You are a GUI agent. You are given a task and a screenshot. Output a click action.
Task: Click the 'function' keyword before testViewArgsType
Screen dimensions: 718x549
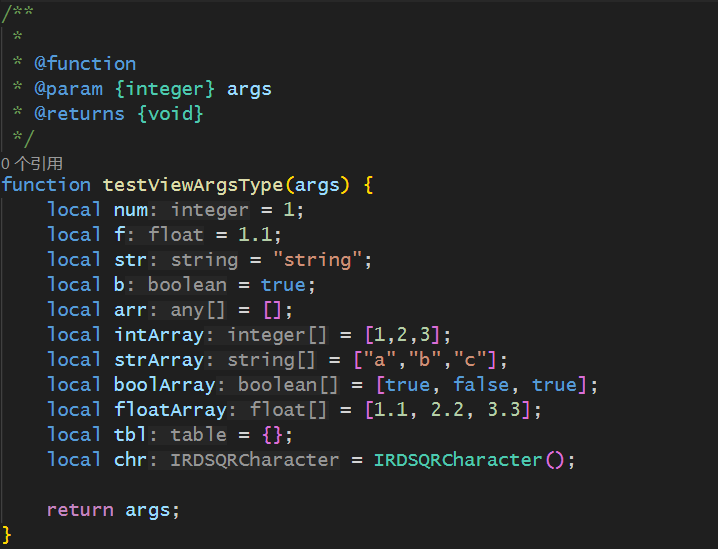click(x=46, y=185)
